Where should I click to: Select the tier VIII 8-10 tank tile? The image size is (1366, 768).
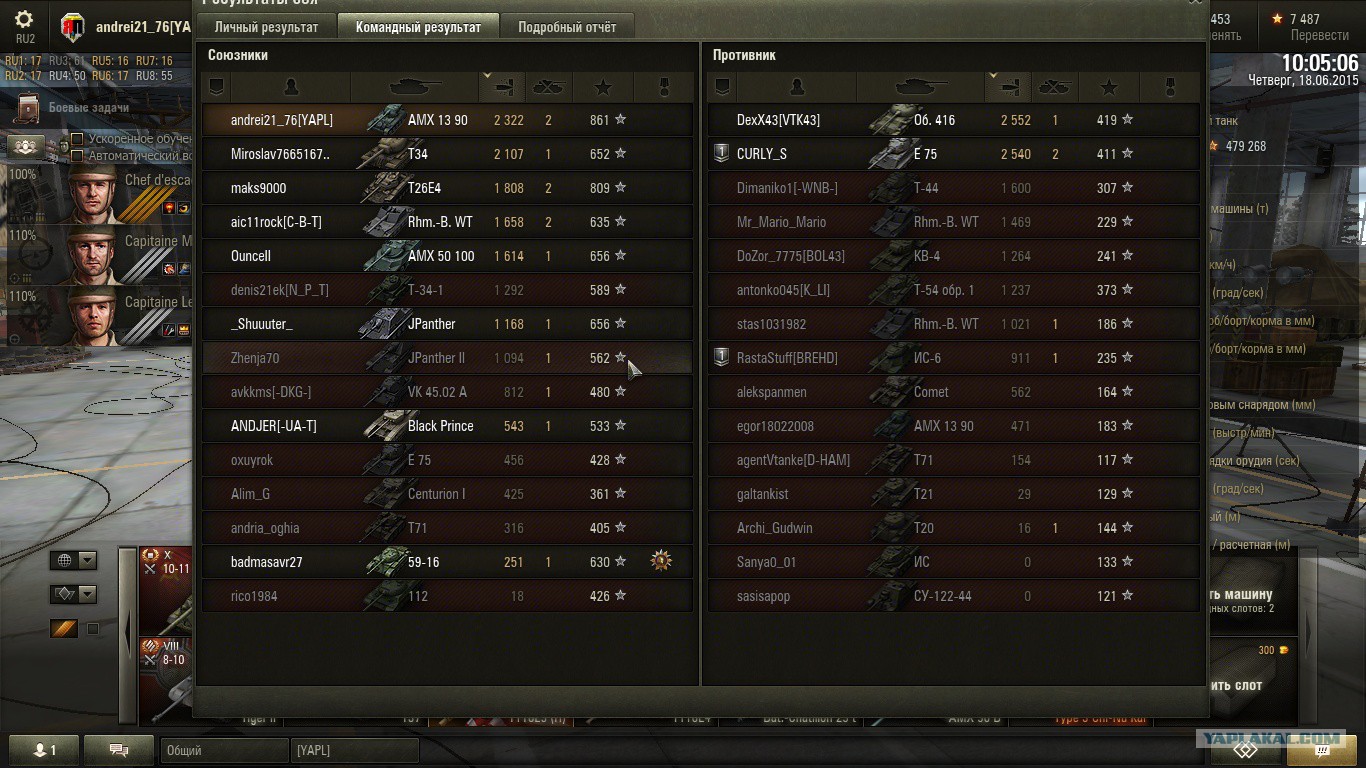(x=165, y=679)
